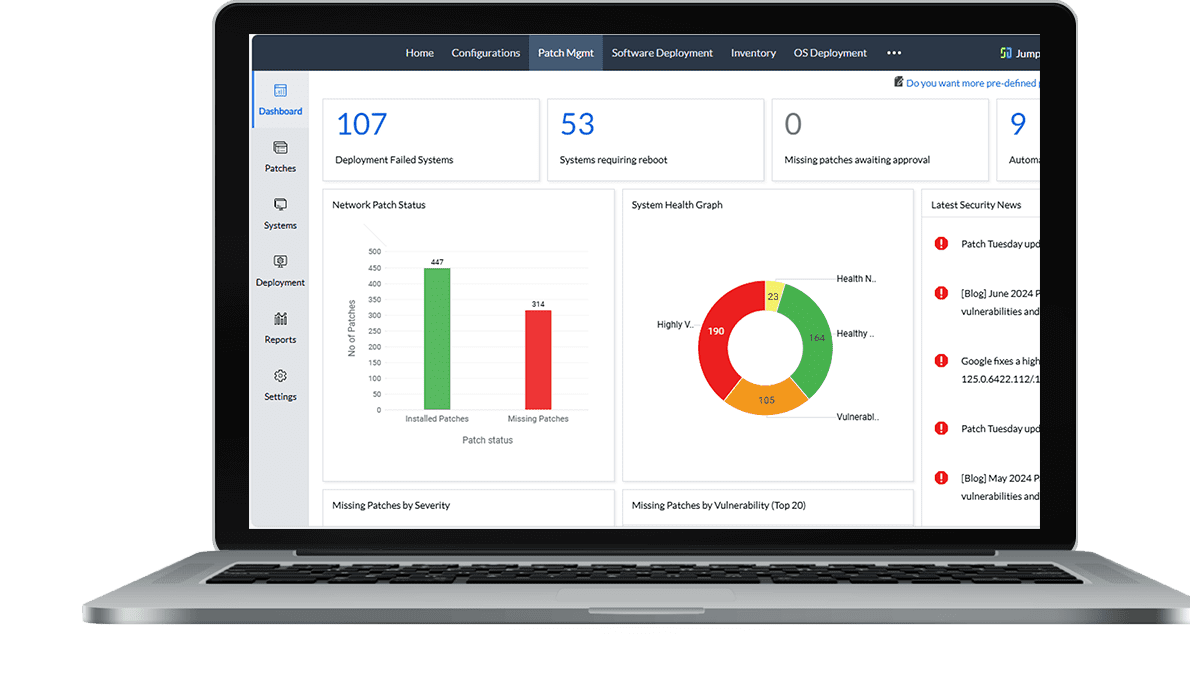Screen dimensions: 1190x694
Task: Open the OS Deployment tab
Action: pos(830,53)
